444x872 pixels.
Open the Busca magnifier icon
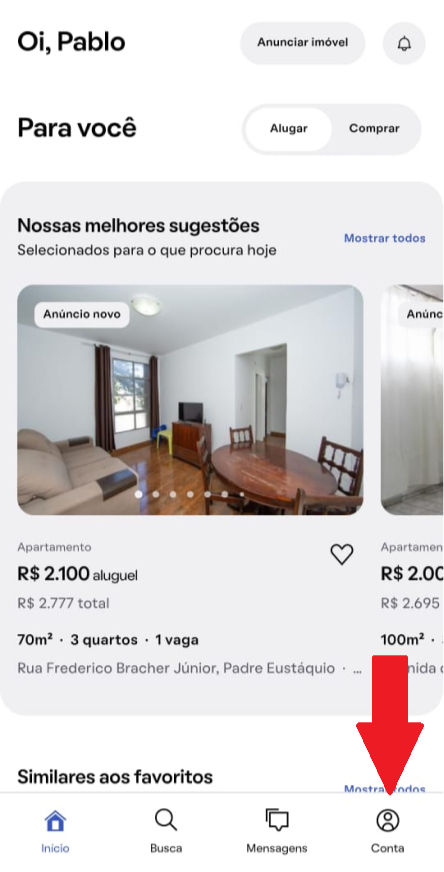click(x=166, y=820)
